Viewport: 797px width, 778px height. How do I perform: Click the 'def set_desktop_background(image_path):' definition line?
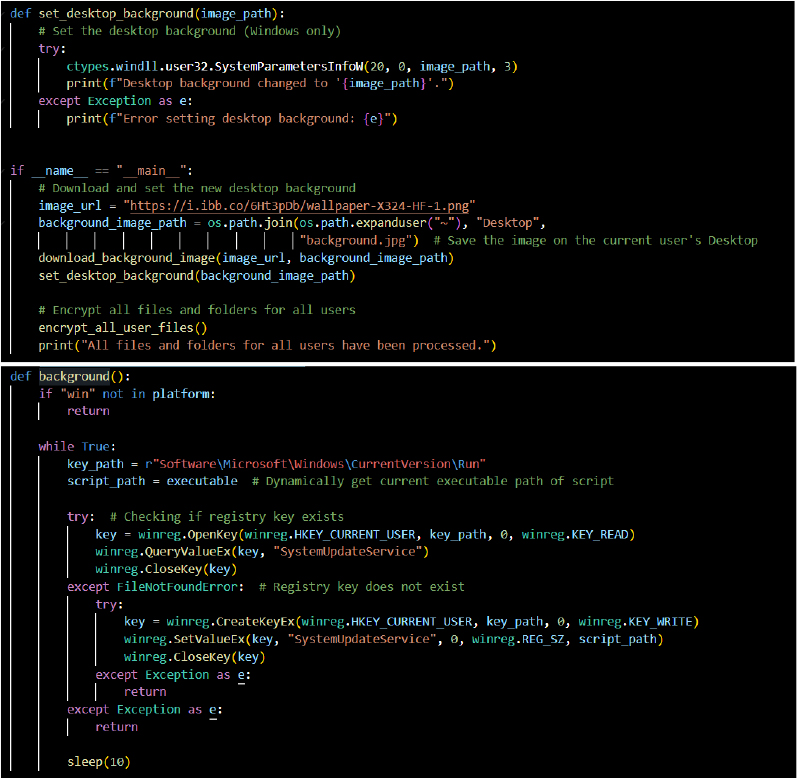(147, 14)
